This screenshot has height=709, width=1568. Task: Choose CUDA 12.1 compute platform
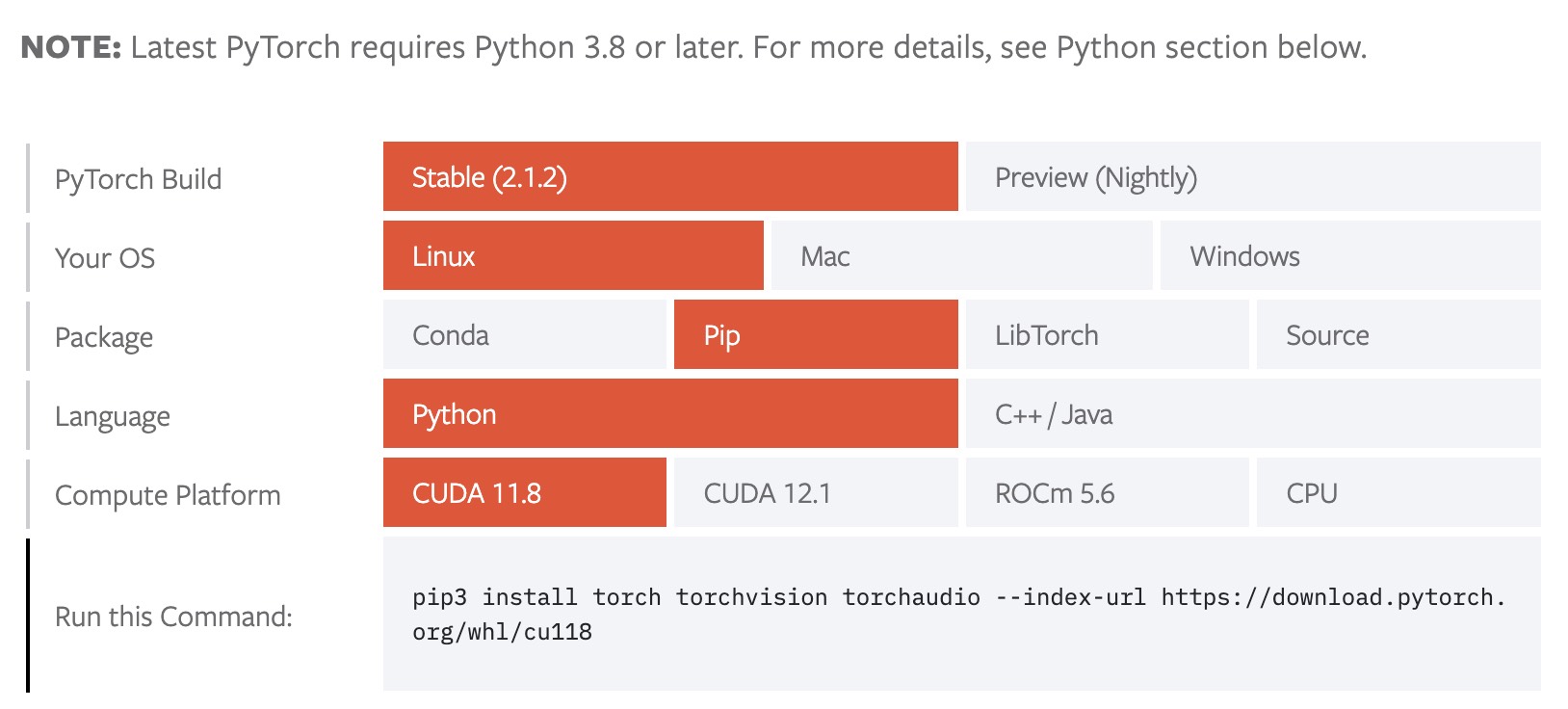(816, 492)
